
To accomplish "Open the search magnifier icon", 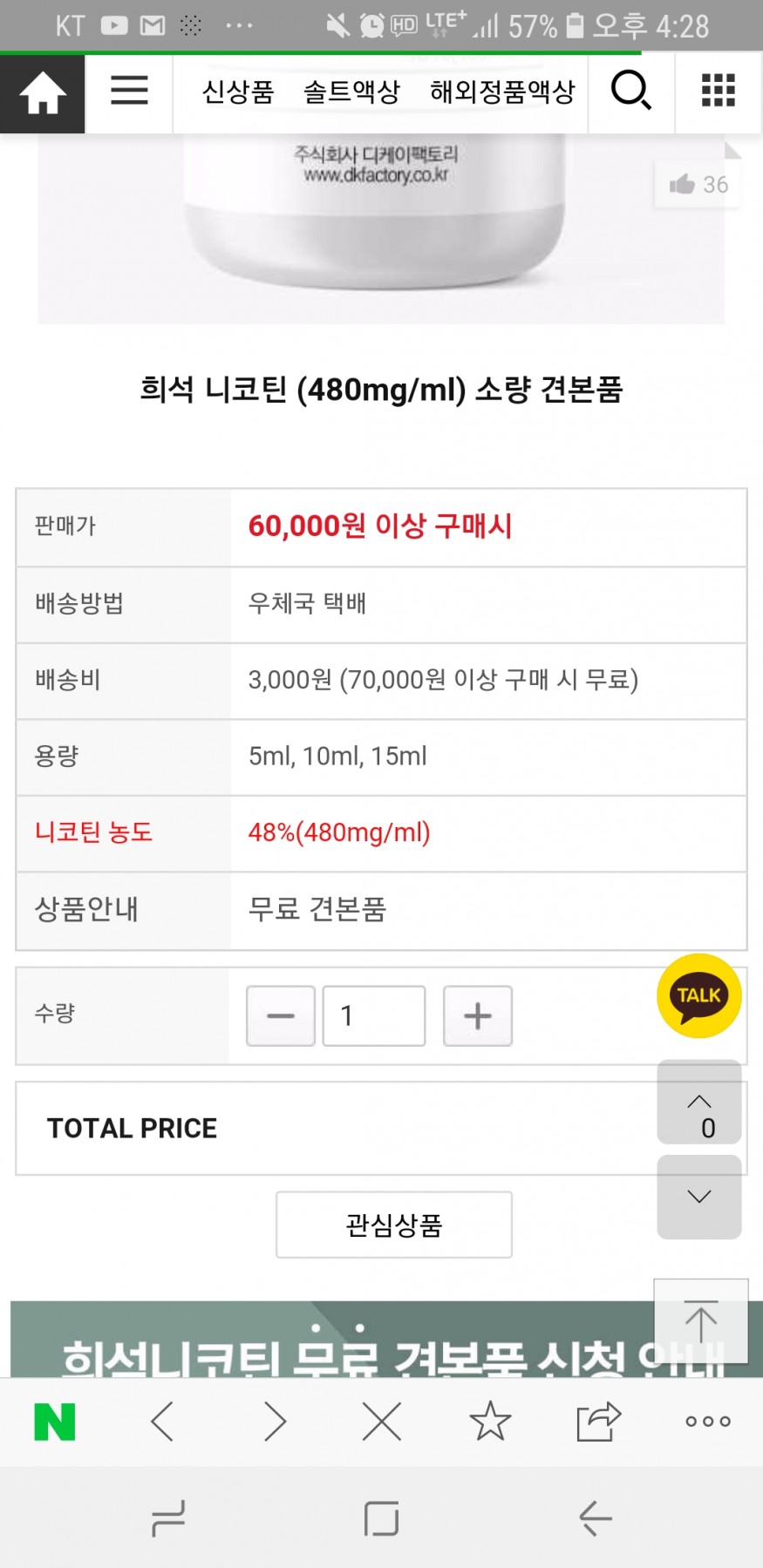I will (x=630, y=91).
